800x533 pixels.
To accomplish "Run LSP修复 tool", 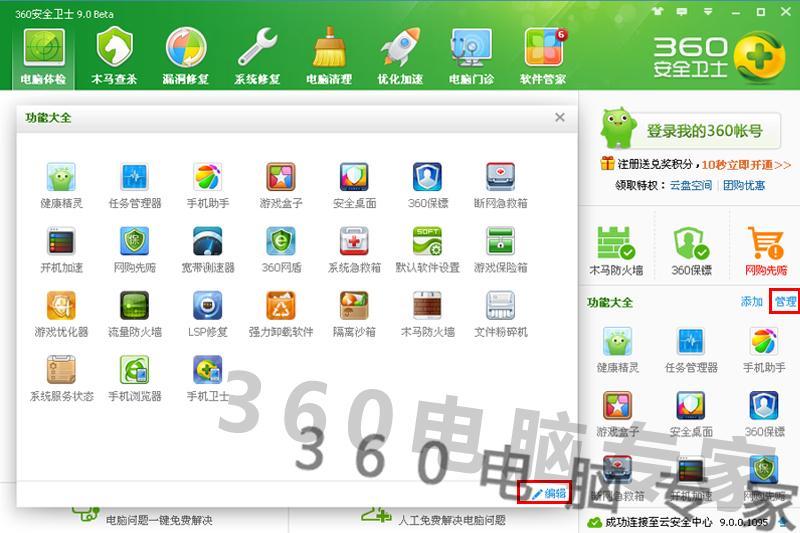I will tap(208, 314).
